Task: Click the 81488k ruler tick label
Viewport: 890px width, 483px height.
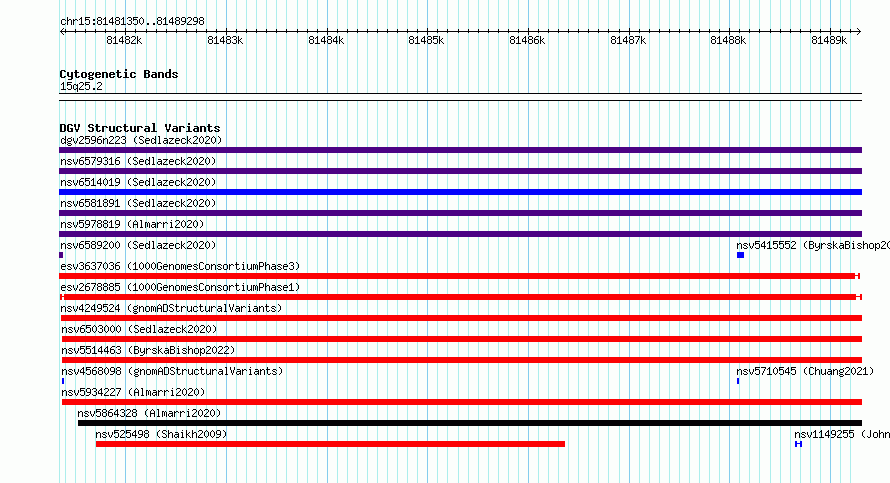Action: [728, 40]
